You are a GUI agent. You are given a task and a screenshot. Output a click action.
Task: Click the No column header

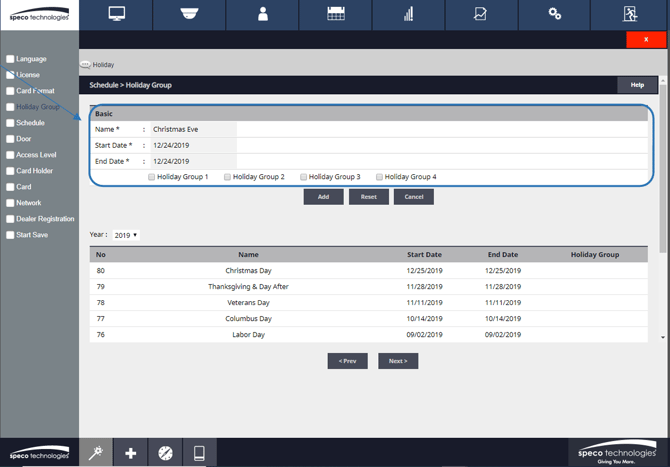[100, 255]
